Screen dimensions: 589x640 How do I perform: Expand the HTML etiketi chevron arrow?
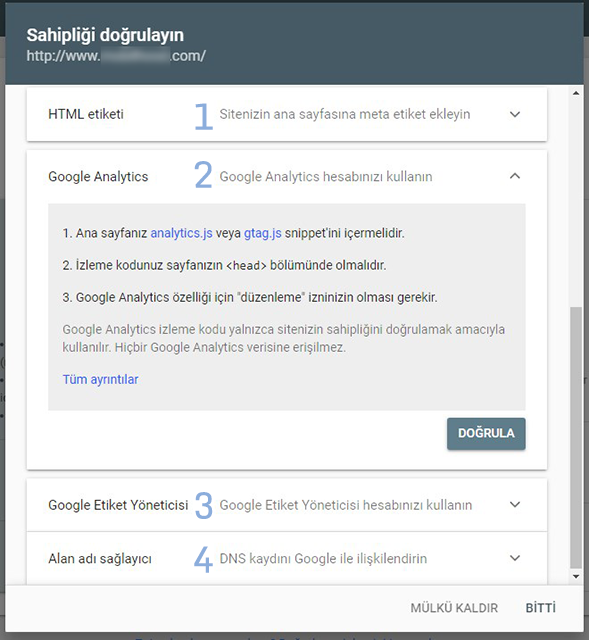515,114
